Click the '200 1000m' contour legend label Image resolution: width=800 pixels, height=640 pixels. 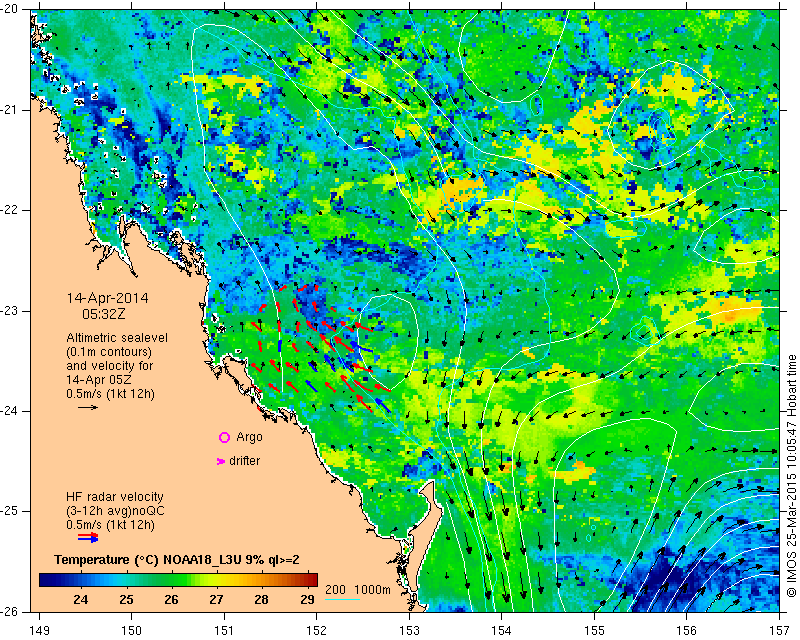click(358, 589)
